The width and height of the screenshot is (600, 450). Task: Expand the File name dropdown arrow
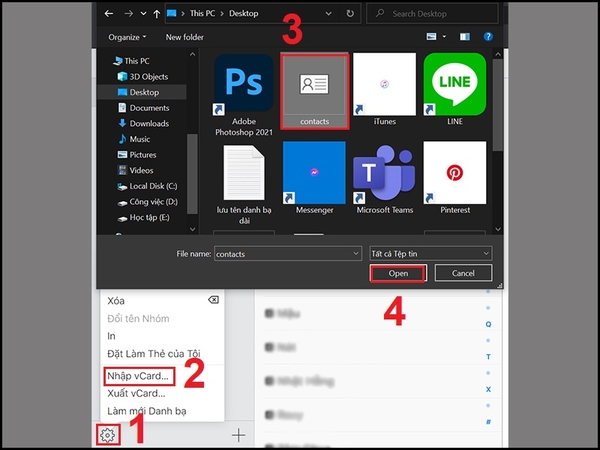355,254
